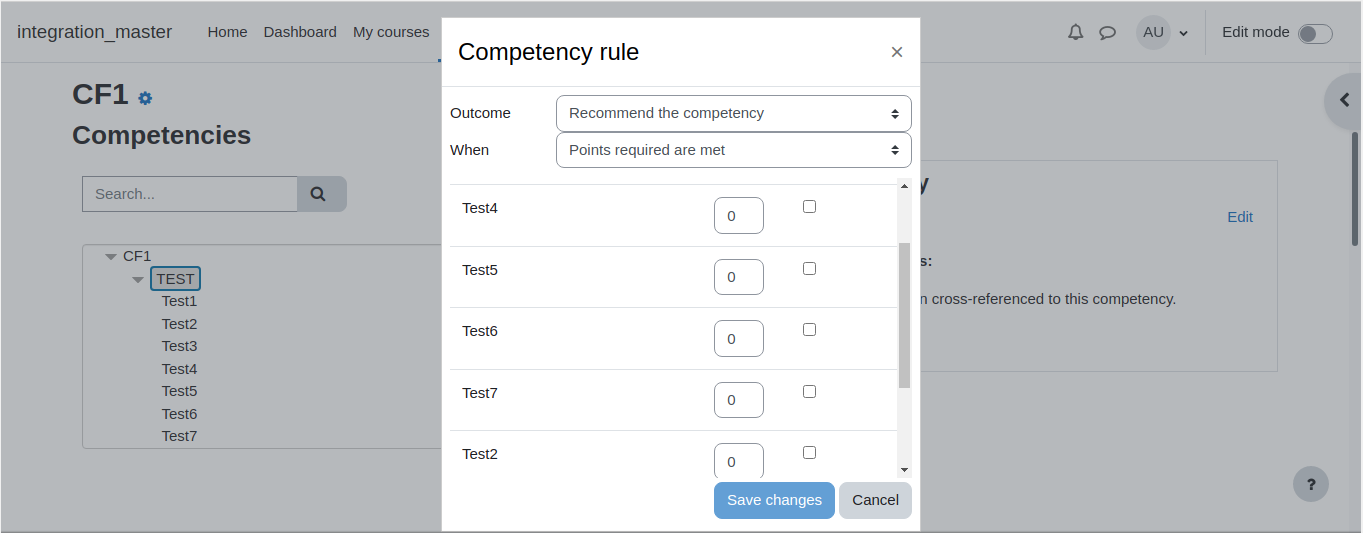Open My courses in navigation

(x=391, y=32)
